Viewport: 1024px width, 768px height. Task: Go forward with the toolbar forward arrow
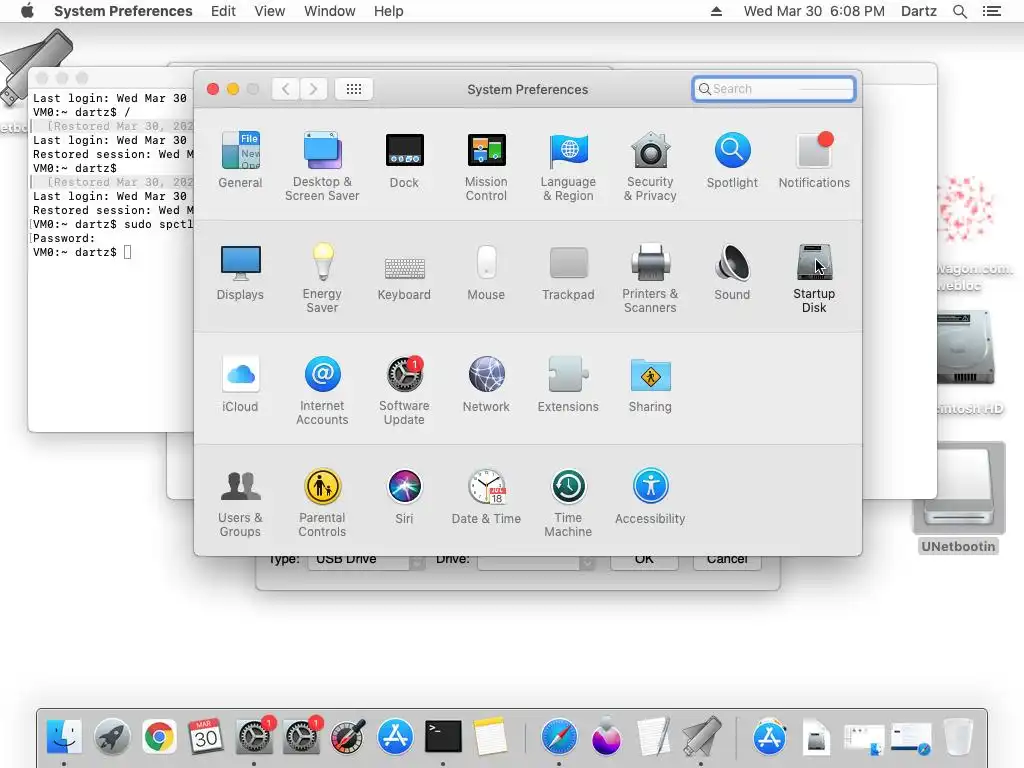coord(313,89)
